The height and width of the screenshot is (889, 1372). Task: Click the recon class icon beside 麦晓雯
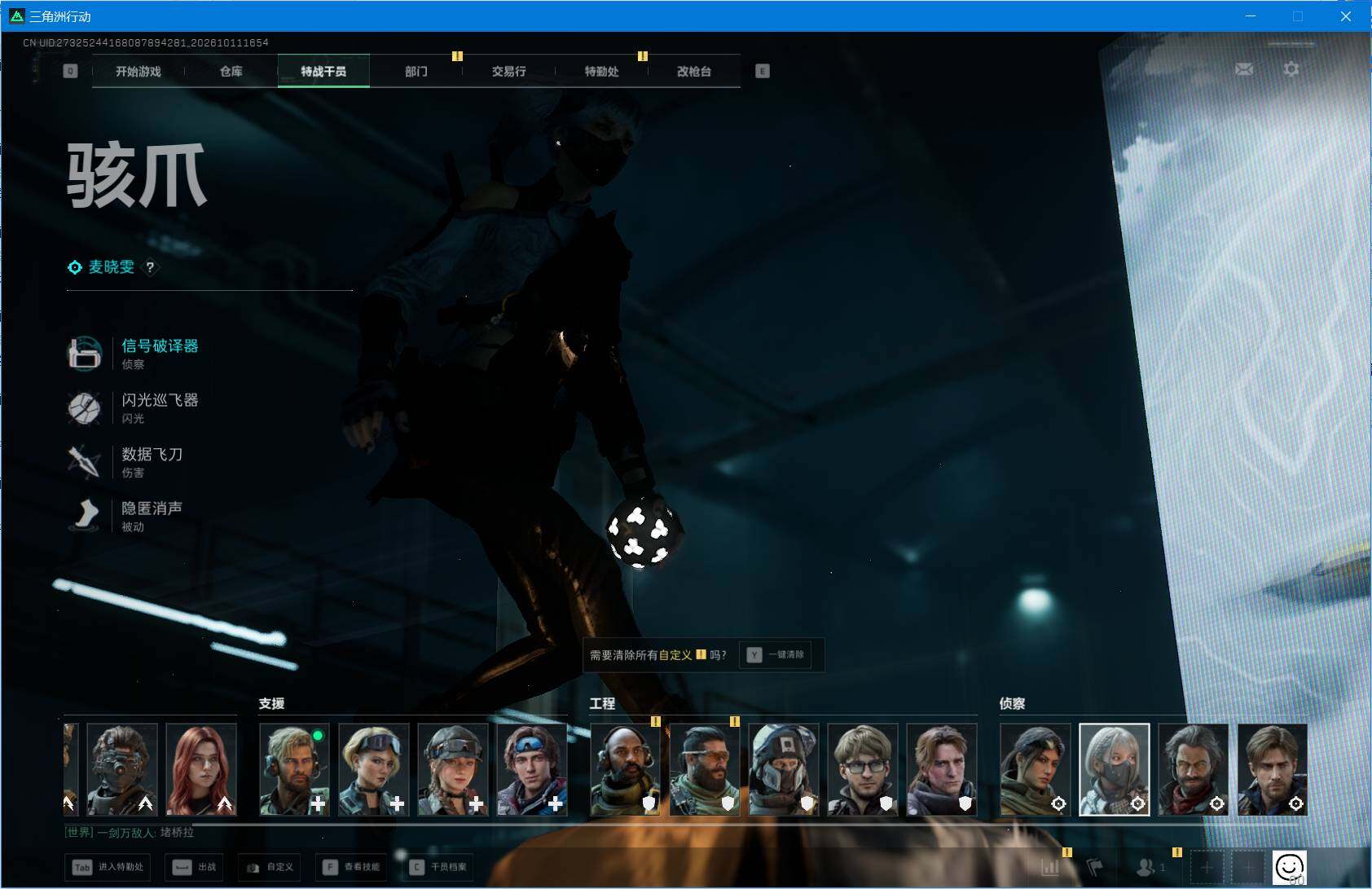pyautogui.click(x=74, y=267)
